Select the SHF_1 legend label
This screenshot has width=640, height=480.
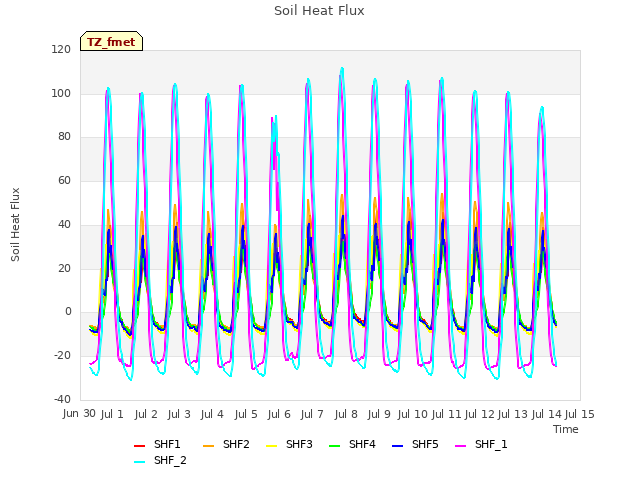(x=491, y=444)
